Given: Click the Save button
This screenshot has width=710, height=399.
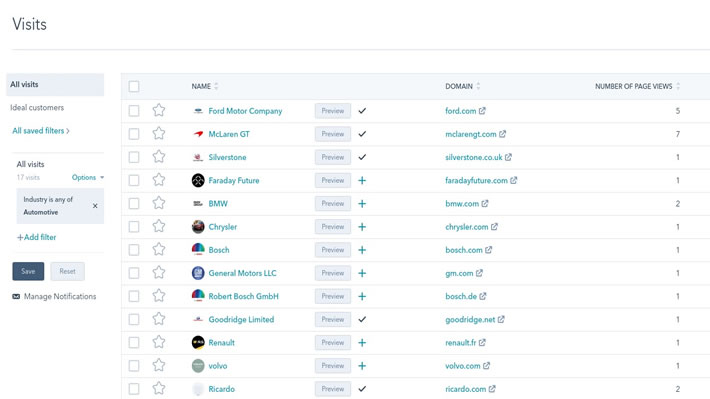Looking at the screenshot, I should coord(28,271).
